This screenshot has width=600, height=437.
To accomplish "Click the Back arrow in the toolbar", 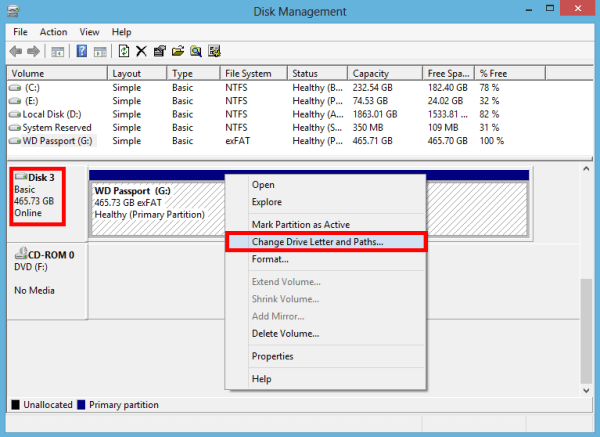I will click(16, 51).
